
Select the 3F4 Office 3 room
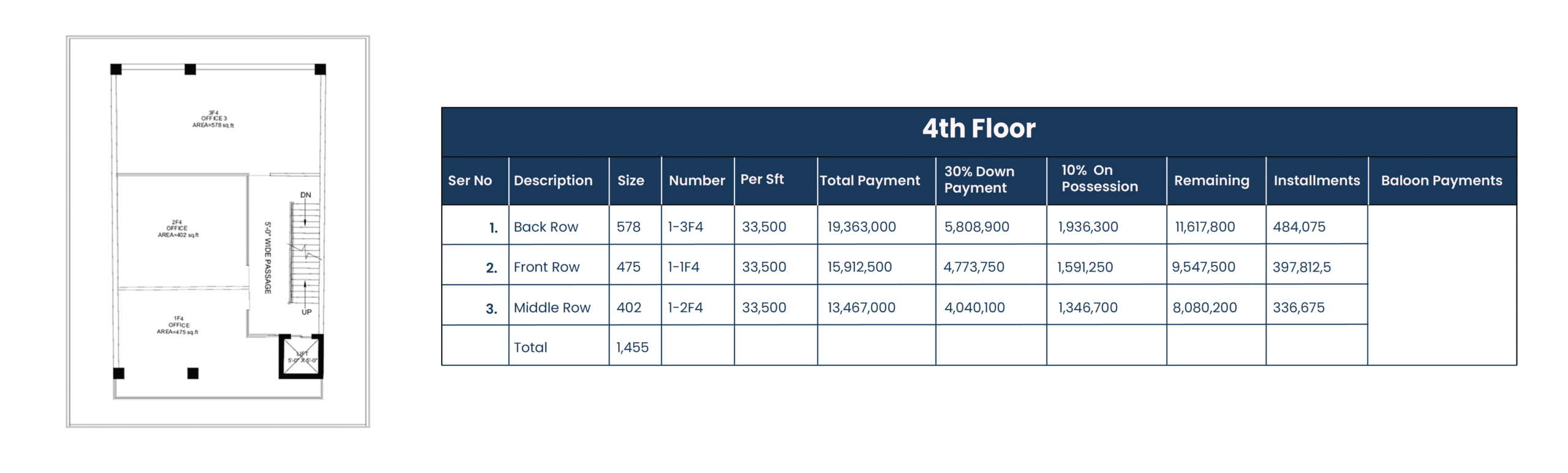(x=213, y=119)
